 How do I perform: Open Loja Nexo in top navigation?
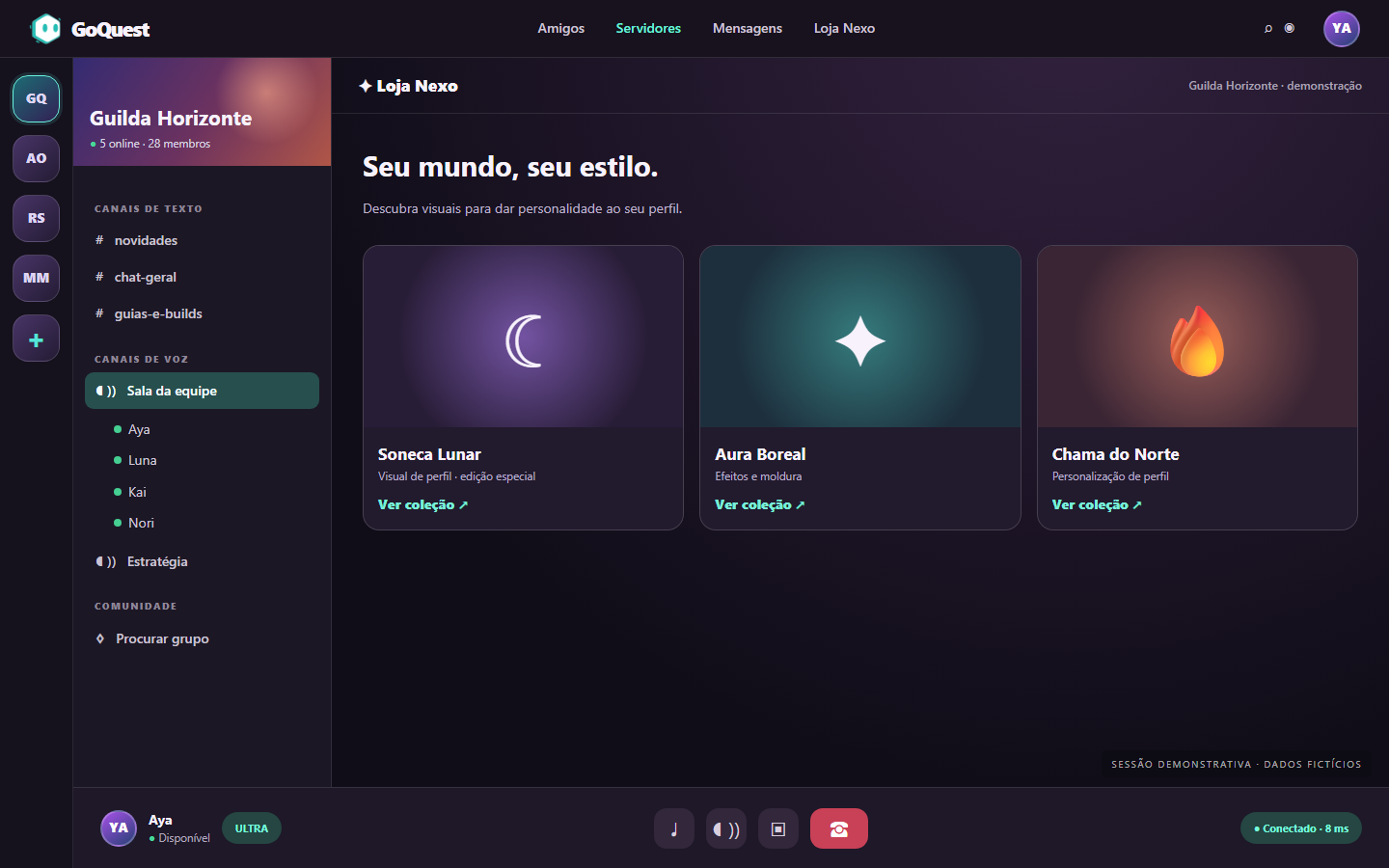844,29
